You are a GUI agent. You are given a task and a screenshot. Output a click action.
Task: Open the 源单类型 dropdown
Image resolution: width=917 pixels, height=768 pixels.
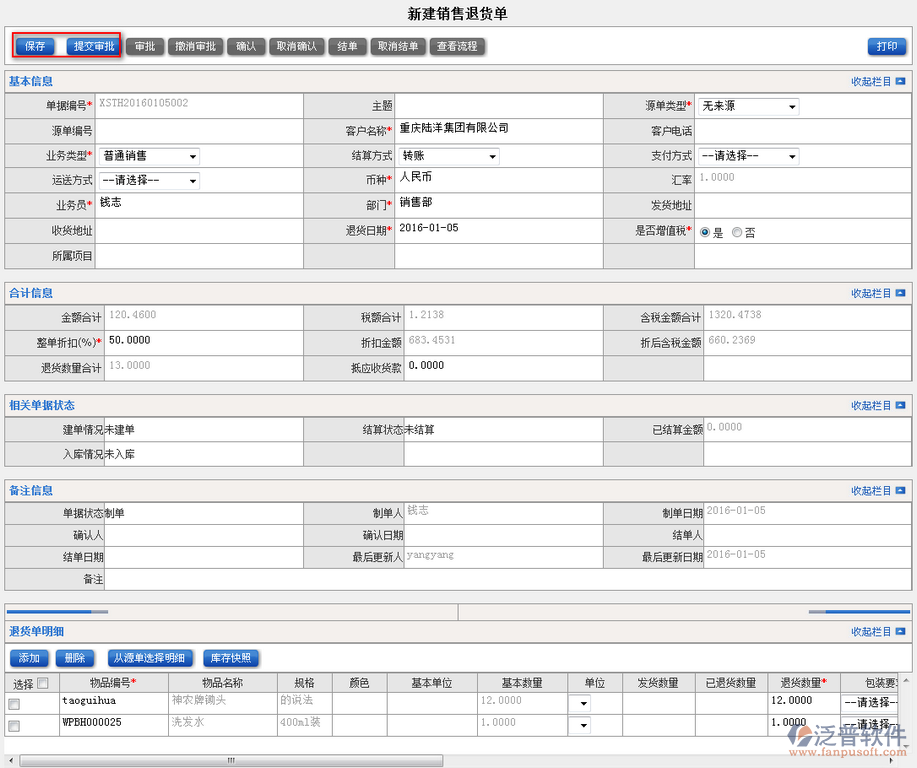pyautogui.click(x=748, y=107)
